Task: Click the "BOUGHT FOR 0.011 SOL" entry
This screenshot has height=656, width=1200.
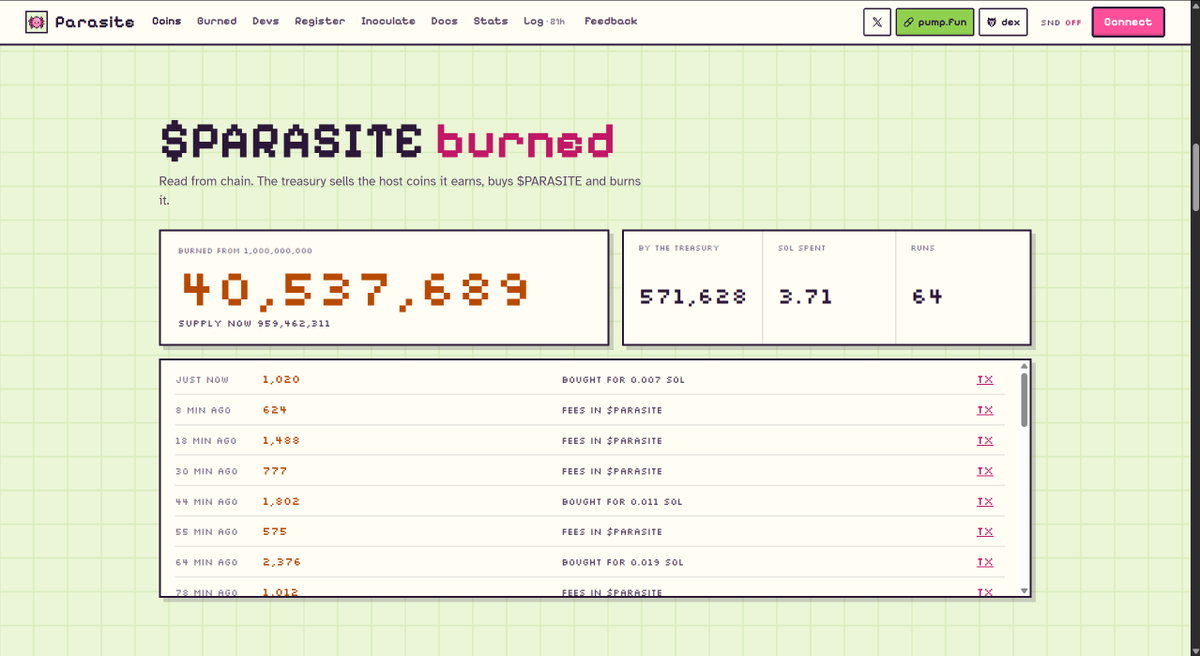Action: point(624,501)
